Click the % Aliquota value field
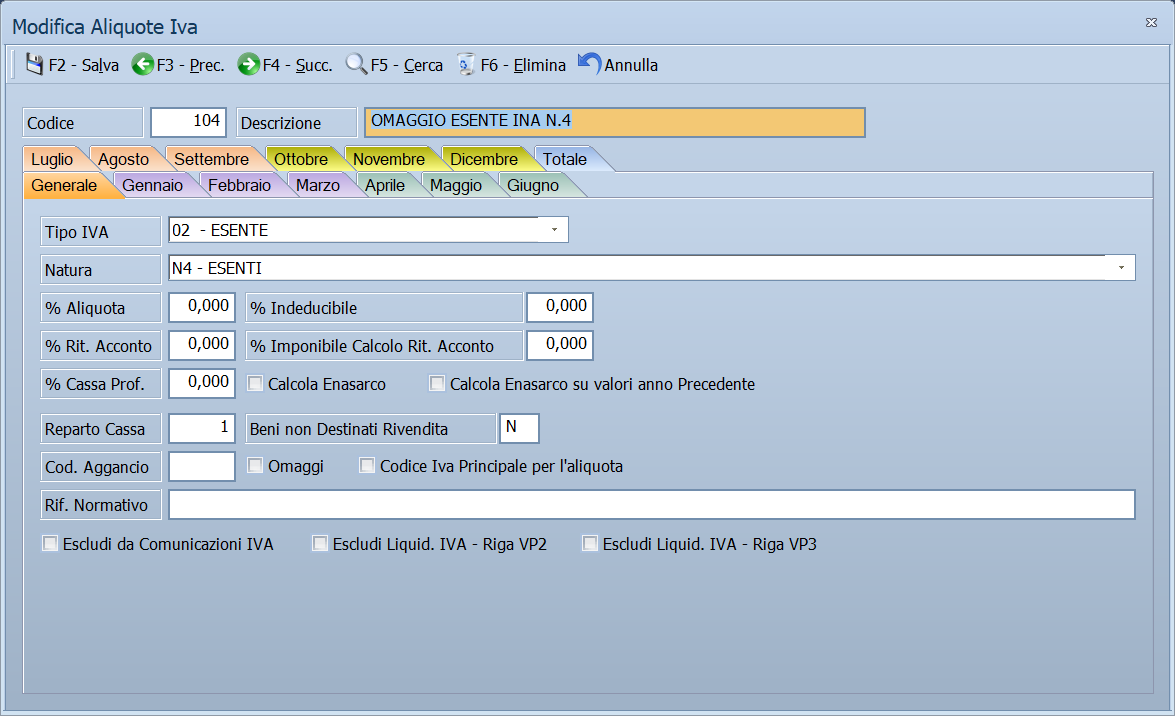The height and width of the screenshot is (716, 1175). (x=202, y=307)
